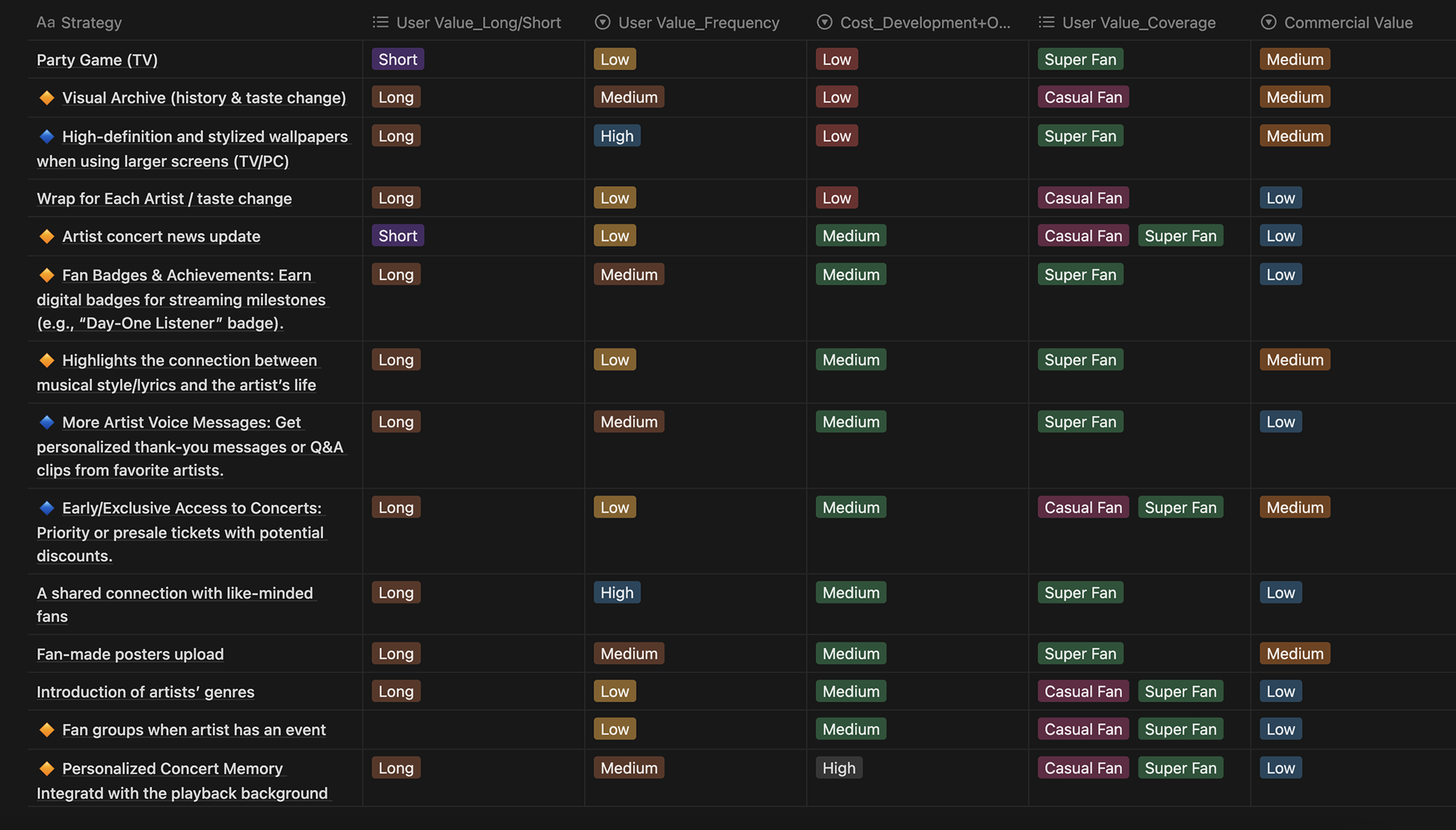Click the Low commercial value in Artist Voice Messages row
Screen dimensions: 1456x830
tap(1280, 422)
